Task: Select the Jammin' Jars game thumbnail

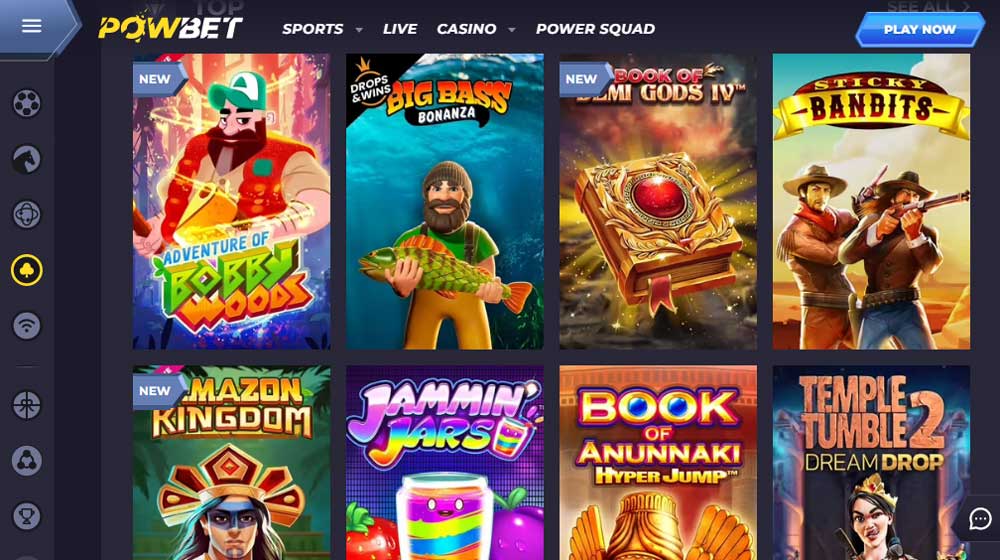Action: (445, 462)
